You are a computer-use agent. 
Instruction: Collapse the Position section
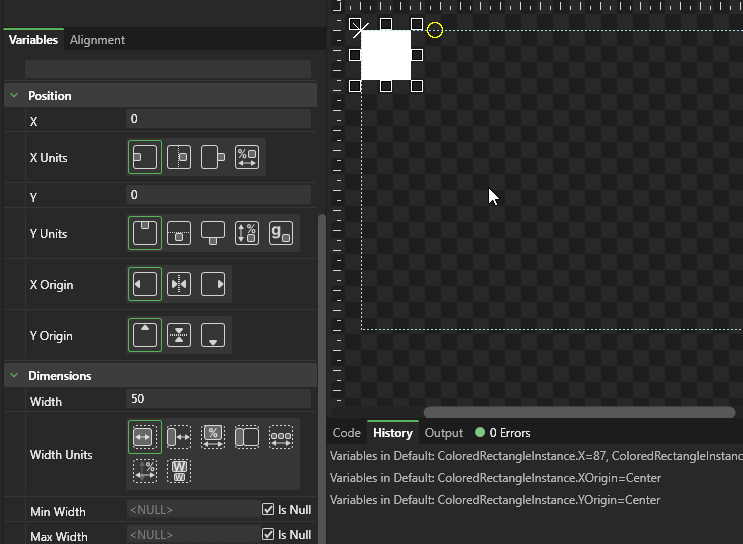point(15,96)
